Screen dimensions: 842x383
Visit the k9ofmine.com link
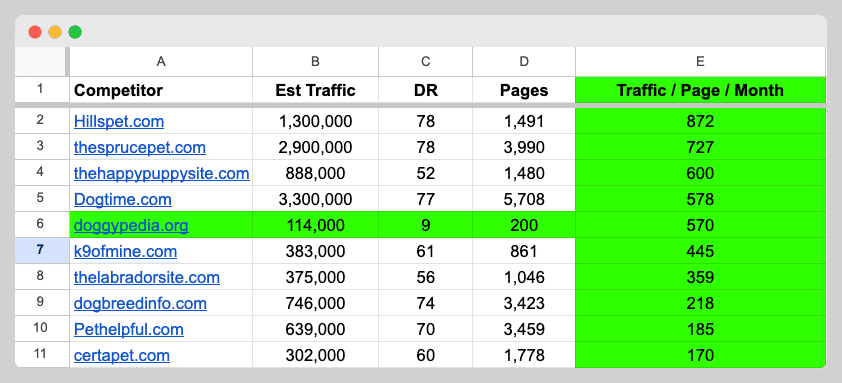(x=125, y=251)
